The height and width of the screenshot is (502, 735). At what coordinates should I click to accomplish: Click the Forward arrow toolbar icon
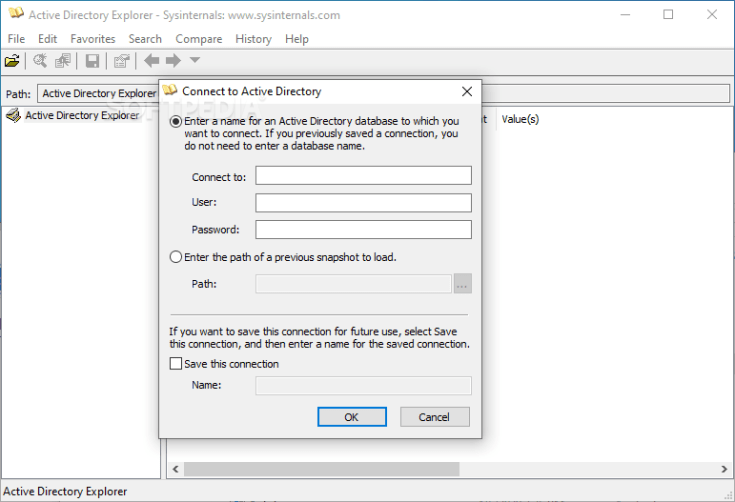coord(173,60)
